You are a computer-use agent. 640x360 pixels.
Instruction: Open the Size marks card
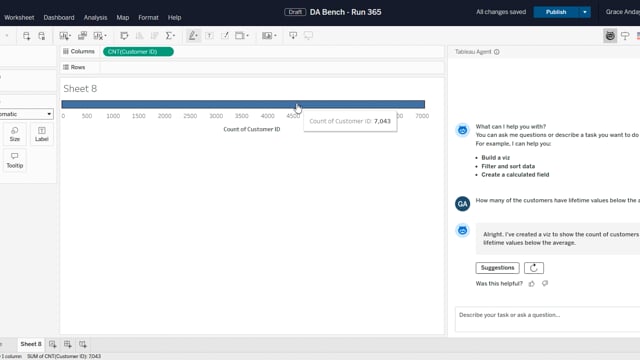[15, 134]
